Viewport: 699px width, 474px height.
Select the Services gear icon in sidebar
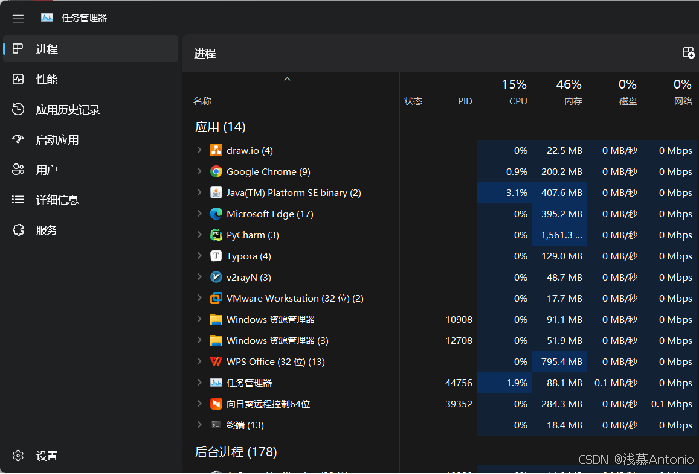pyautogui.click(x=18, y=230)
